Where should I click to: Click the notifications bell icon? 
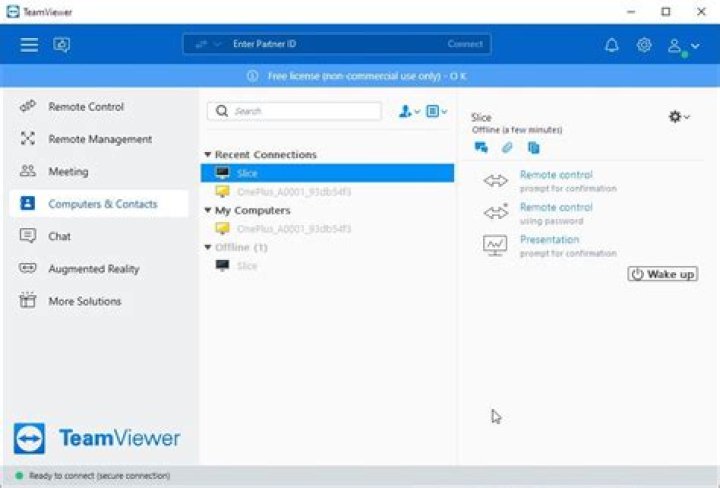[x=612, y=45]
